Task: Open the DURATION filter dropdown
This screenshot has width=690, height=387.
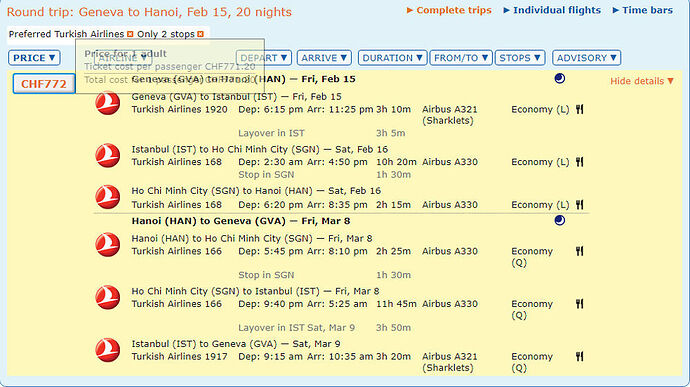Action: 392,58
